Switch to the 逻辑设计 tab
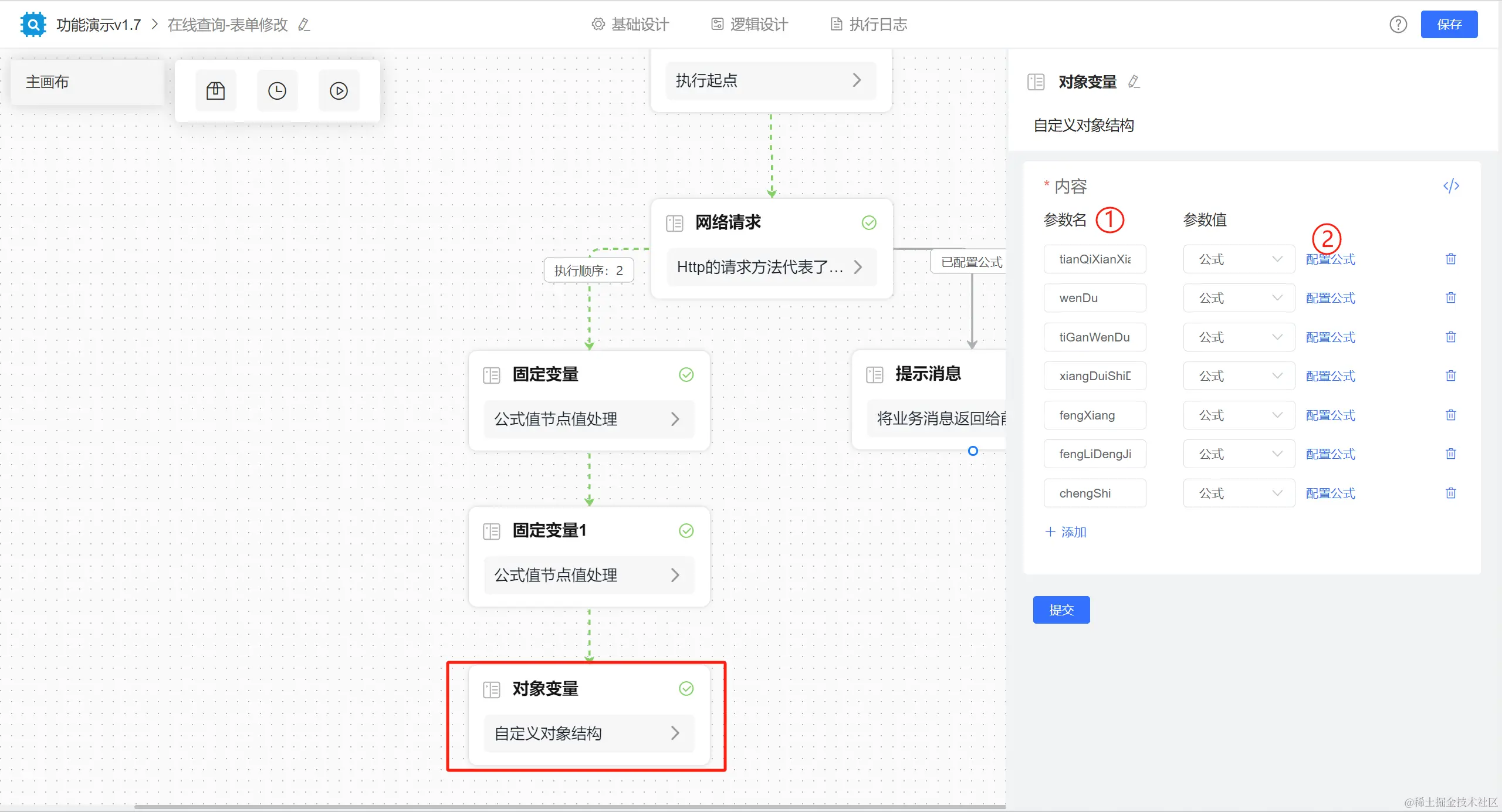The width and height of the screenshot is (1502, 812). pyautogui.click(x=750, y=25)
